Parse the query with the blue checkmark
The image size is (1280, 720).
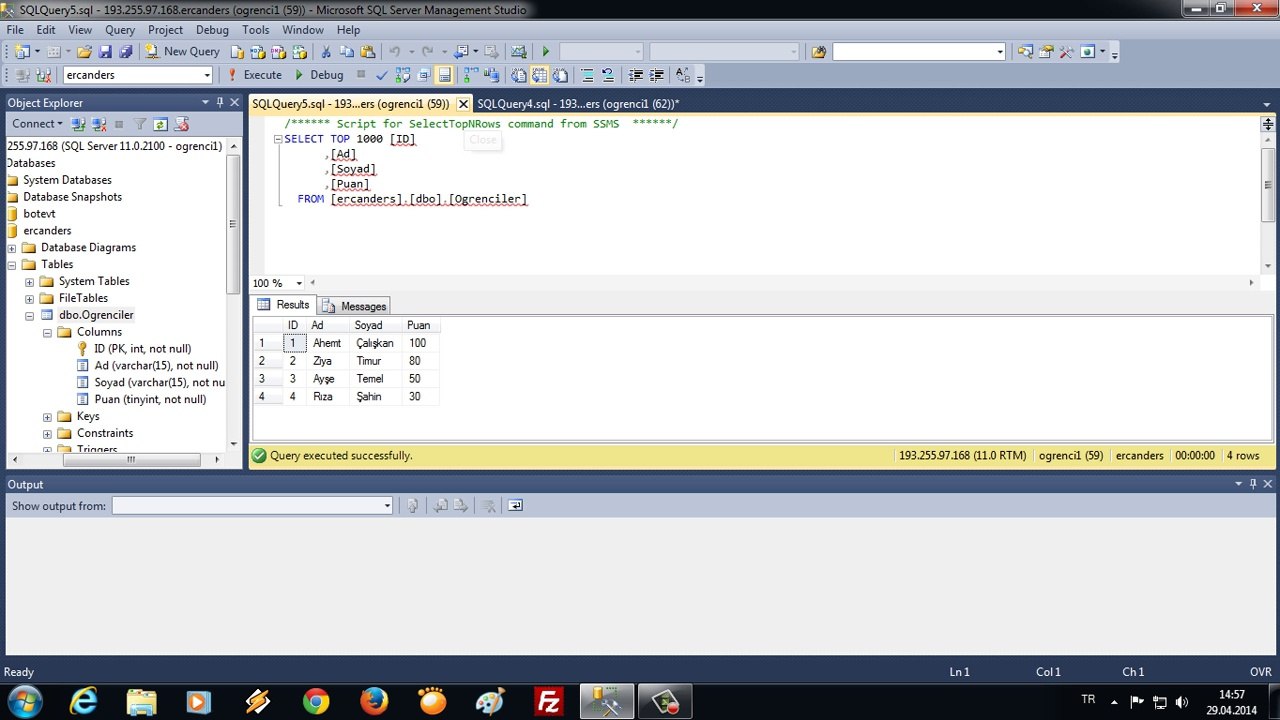382,75
